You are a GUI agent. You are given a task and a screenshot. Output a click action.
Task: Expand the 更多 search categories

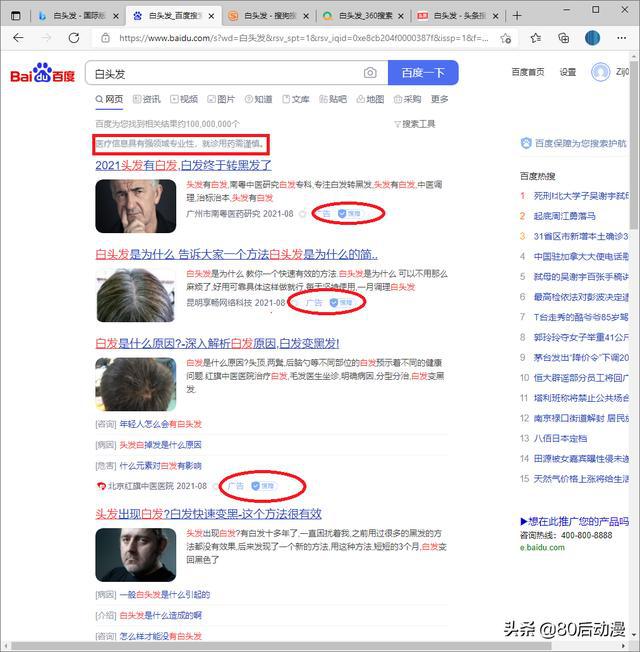pyautogui.click(x=440, y=99)
